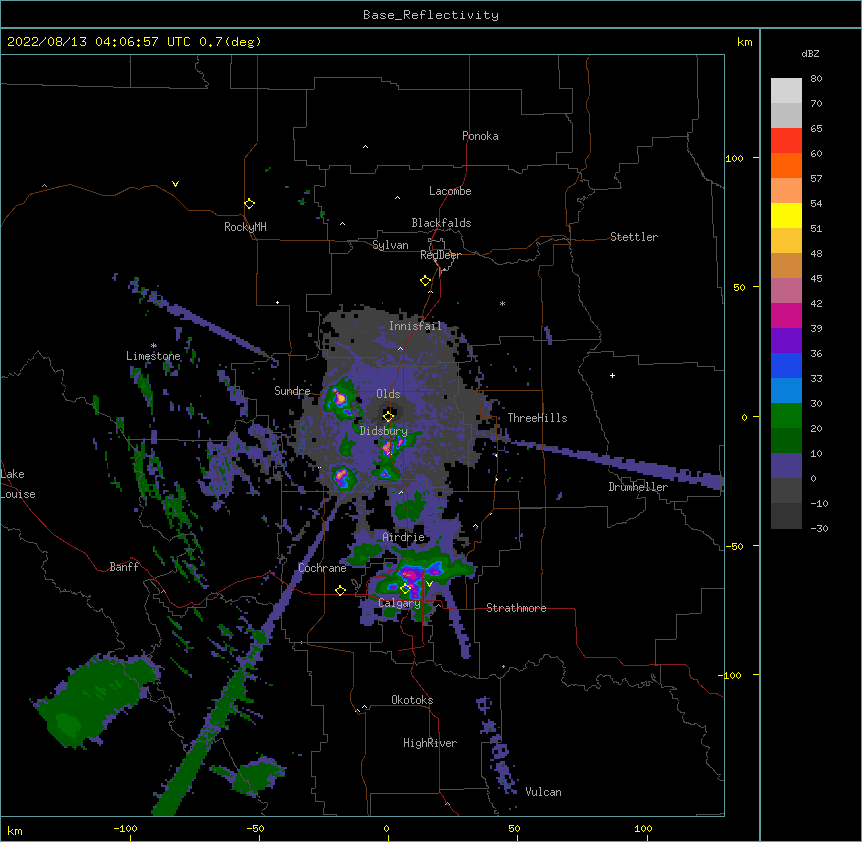Click the ThreeHills label
This screenshot has height=842, width=862.
pyautogui.click(x=537, y=418)
